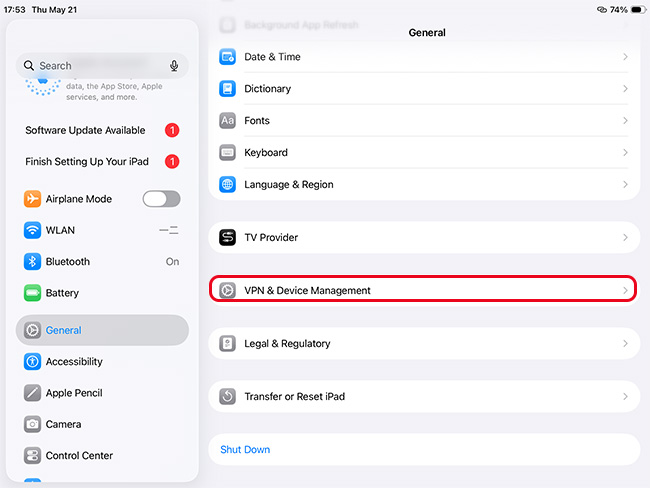Tap the Shut Down link

[245, 449]
